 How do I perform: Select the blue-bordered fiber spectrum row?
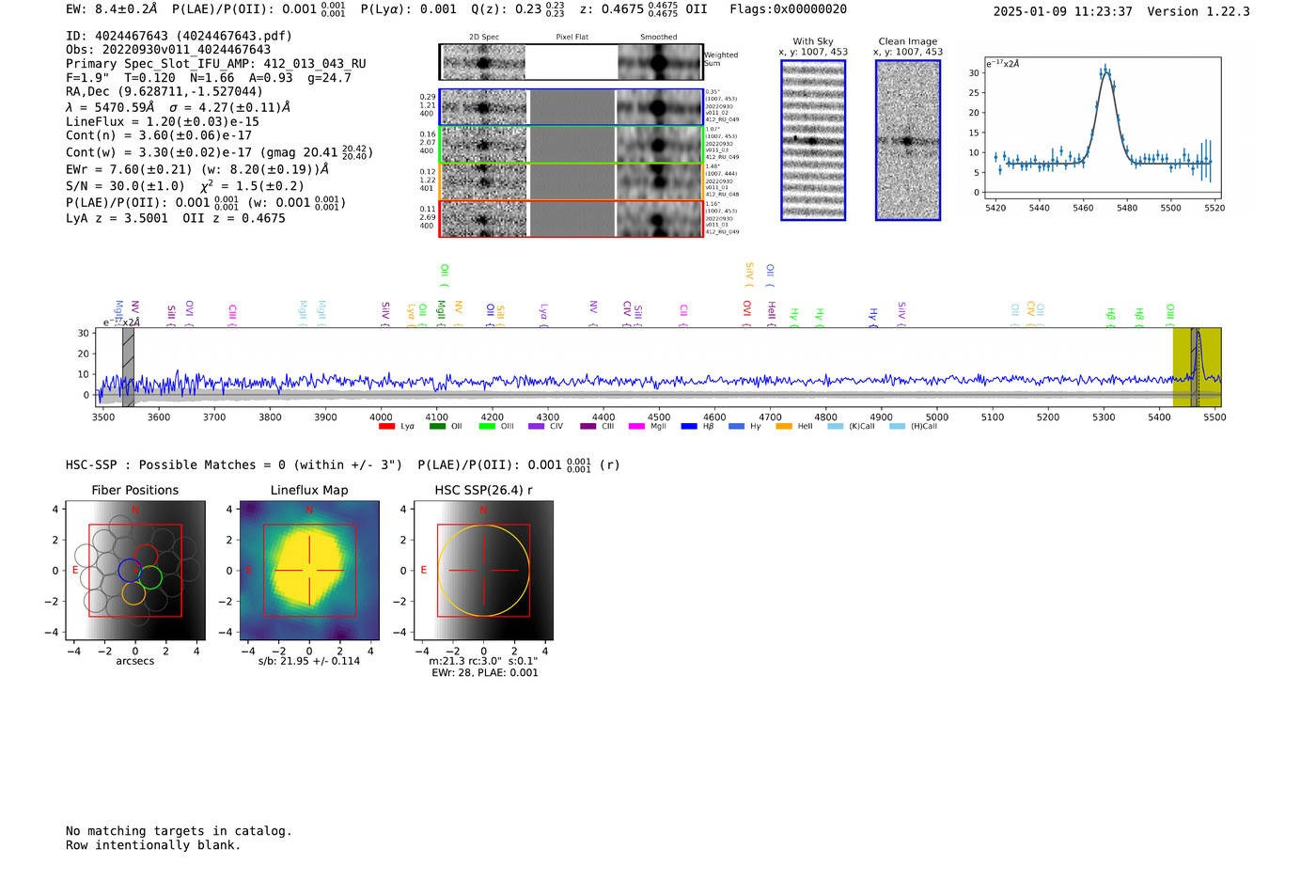(x=571, y=107)
